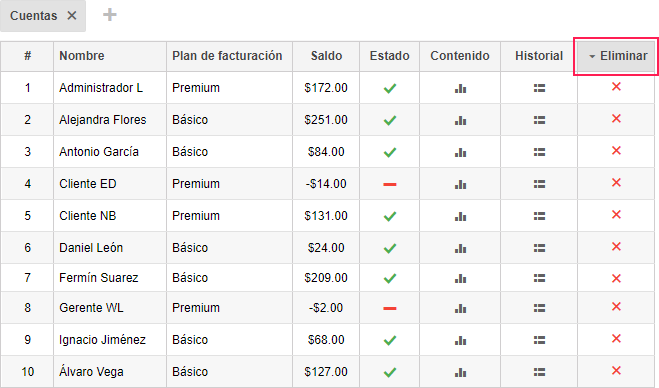Screen dimensions: 659x388
Task: Switch to the Cuentas tab
Action: pyautogui.click(x=34, y=16)
